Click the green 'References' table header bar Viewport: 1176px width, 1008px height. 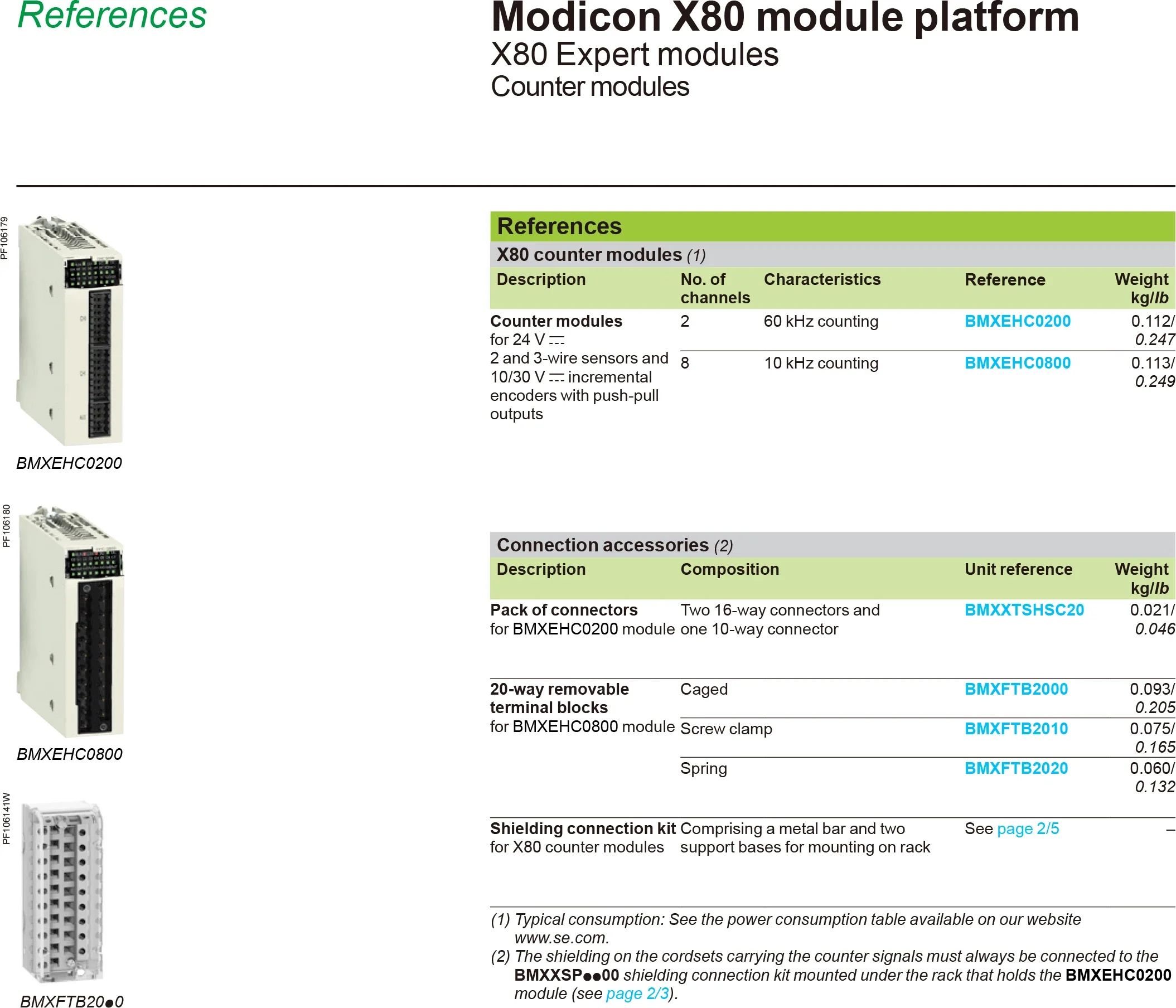[x=832, y=226]
